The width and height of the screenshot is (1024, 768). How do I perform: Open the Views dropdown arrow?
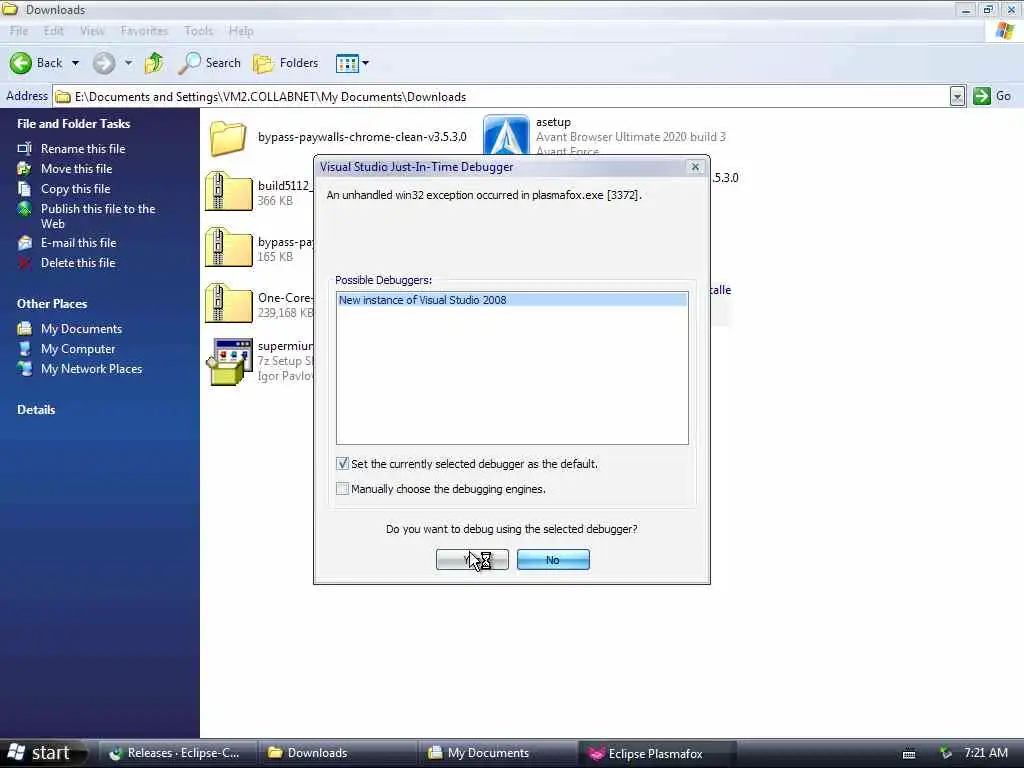click(366, 63)
